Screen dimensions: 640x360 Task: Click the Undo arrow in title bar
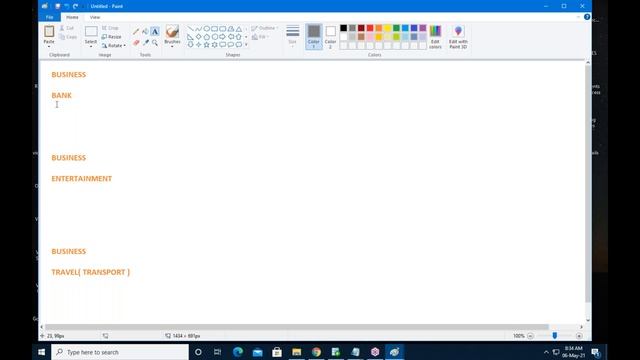point(67,6)
